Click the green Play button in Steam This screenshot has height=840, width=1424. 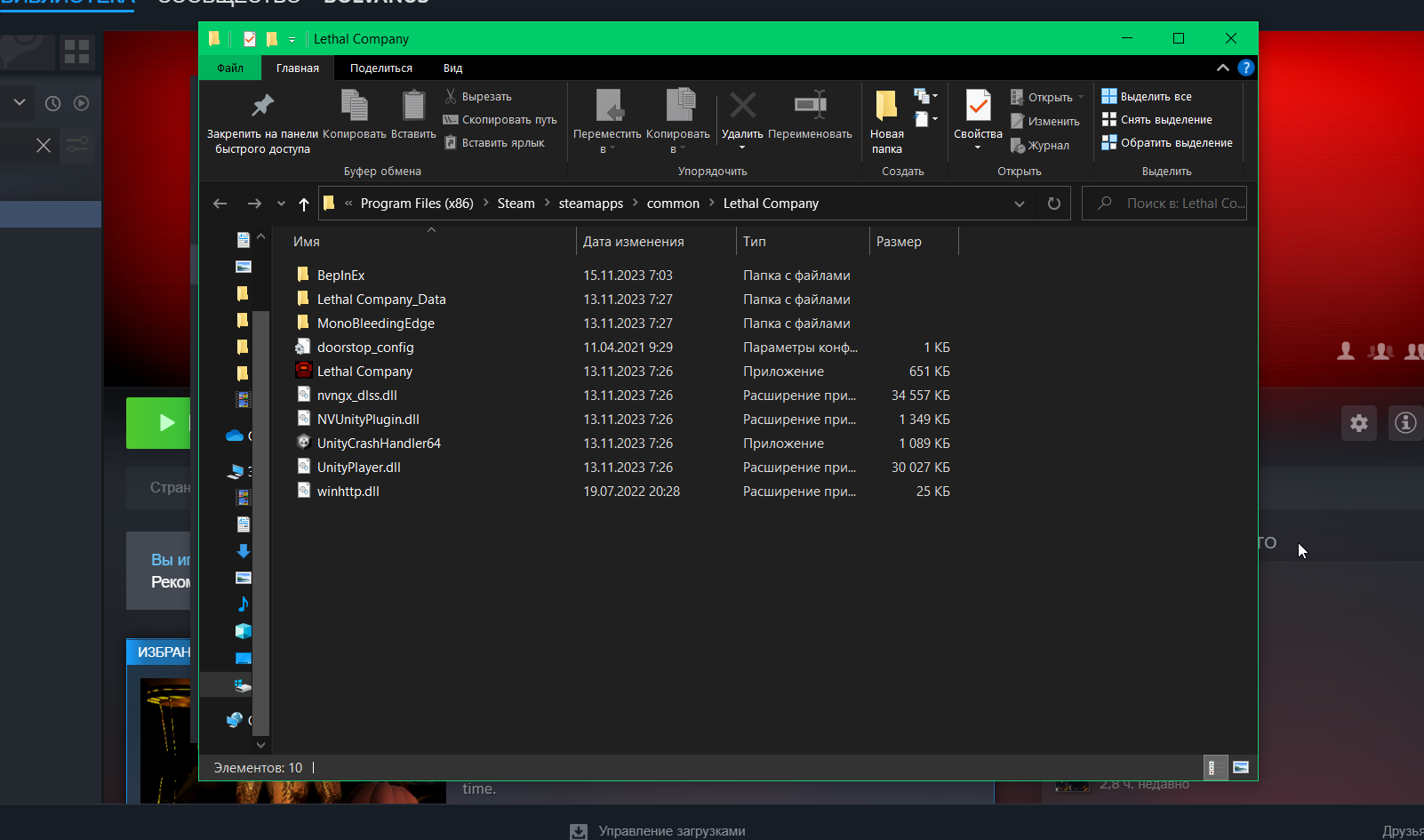pos(158,423)
